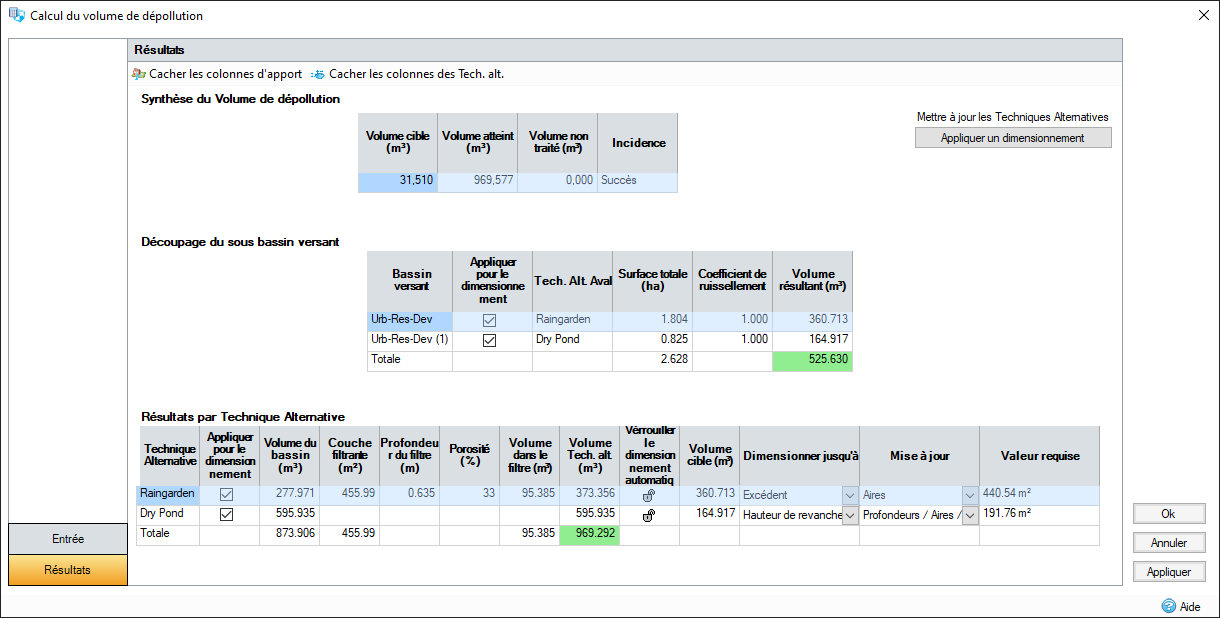Select the Volume atteint value 969,577
This screenshot has height=618, width=1220.
tap(478, 181)
